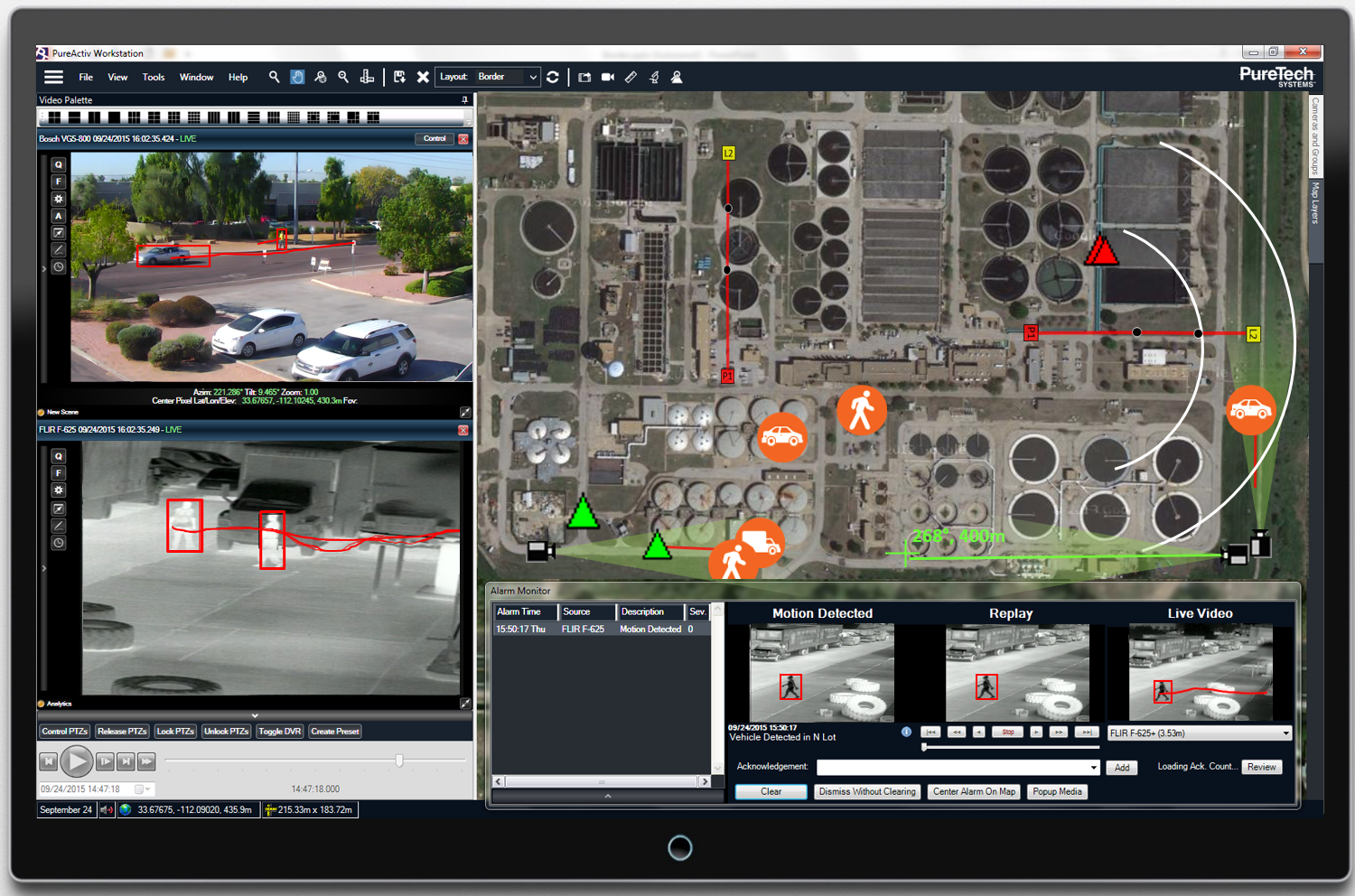Viewport: 1355px width, 896px height.
Task: Toggle audio mute in the status bar
Action: pyautogui.click(x=106, y=809)
